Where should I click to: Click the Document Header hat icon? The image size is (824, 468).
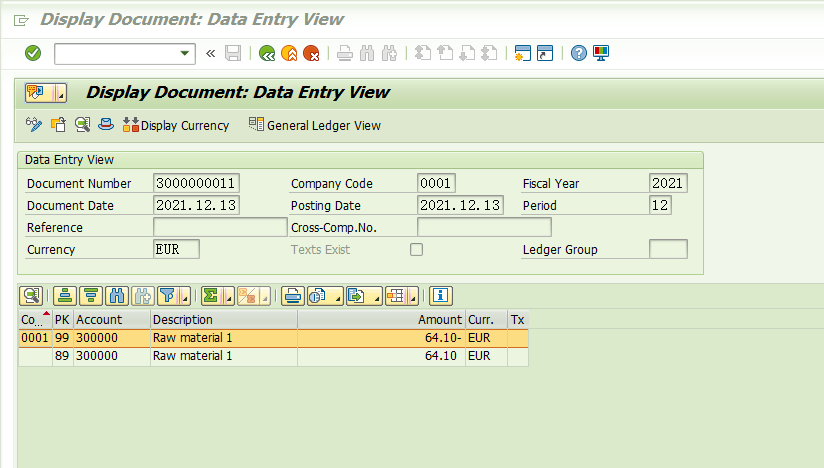(x=106, y=124)
